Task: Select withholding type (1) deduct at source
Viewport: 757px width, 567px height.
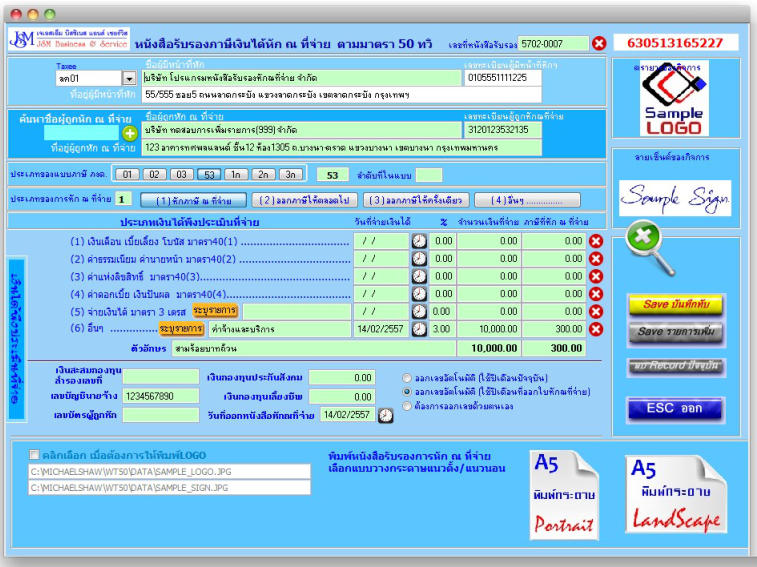Action: 194,200
